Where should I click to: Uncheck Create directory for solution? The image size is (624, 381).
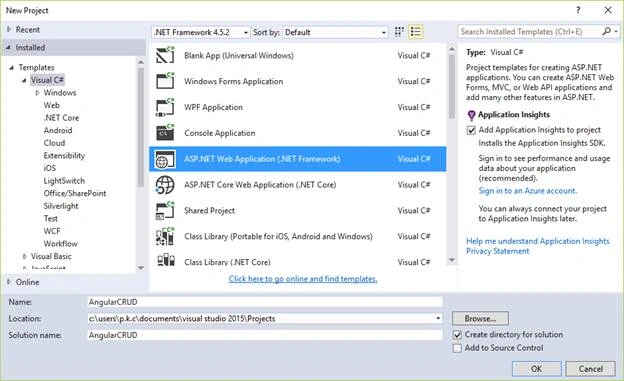coord(458,335)
